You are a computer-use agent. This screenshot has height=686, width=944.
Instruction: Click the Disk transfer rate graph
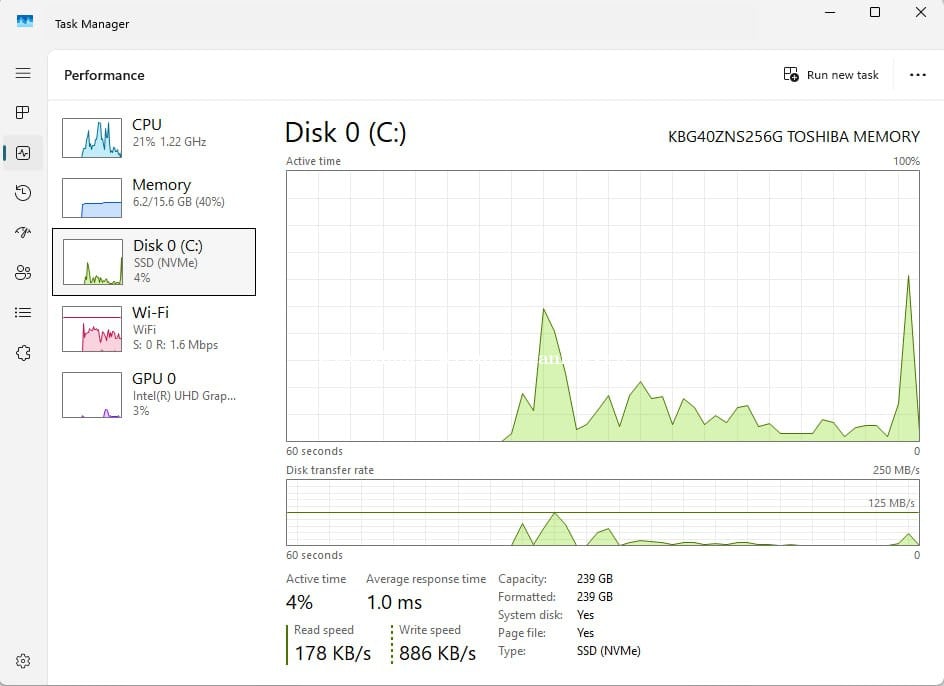[x=602, y=512]
